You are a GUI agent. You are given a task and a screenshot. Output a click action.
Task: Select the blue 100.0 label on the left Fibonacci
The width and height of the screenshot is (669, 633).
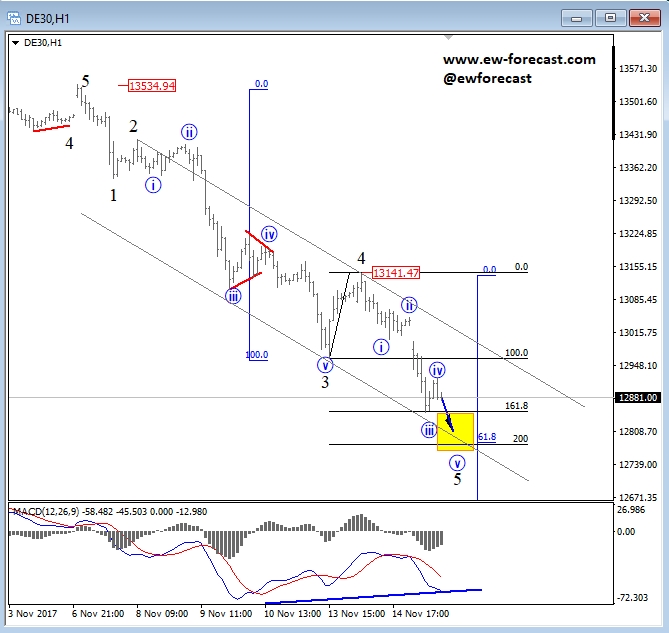pyautogui.click(x=257, y=355)
